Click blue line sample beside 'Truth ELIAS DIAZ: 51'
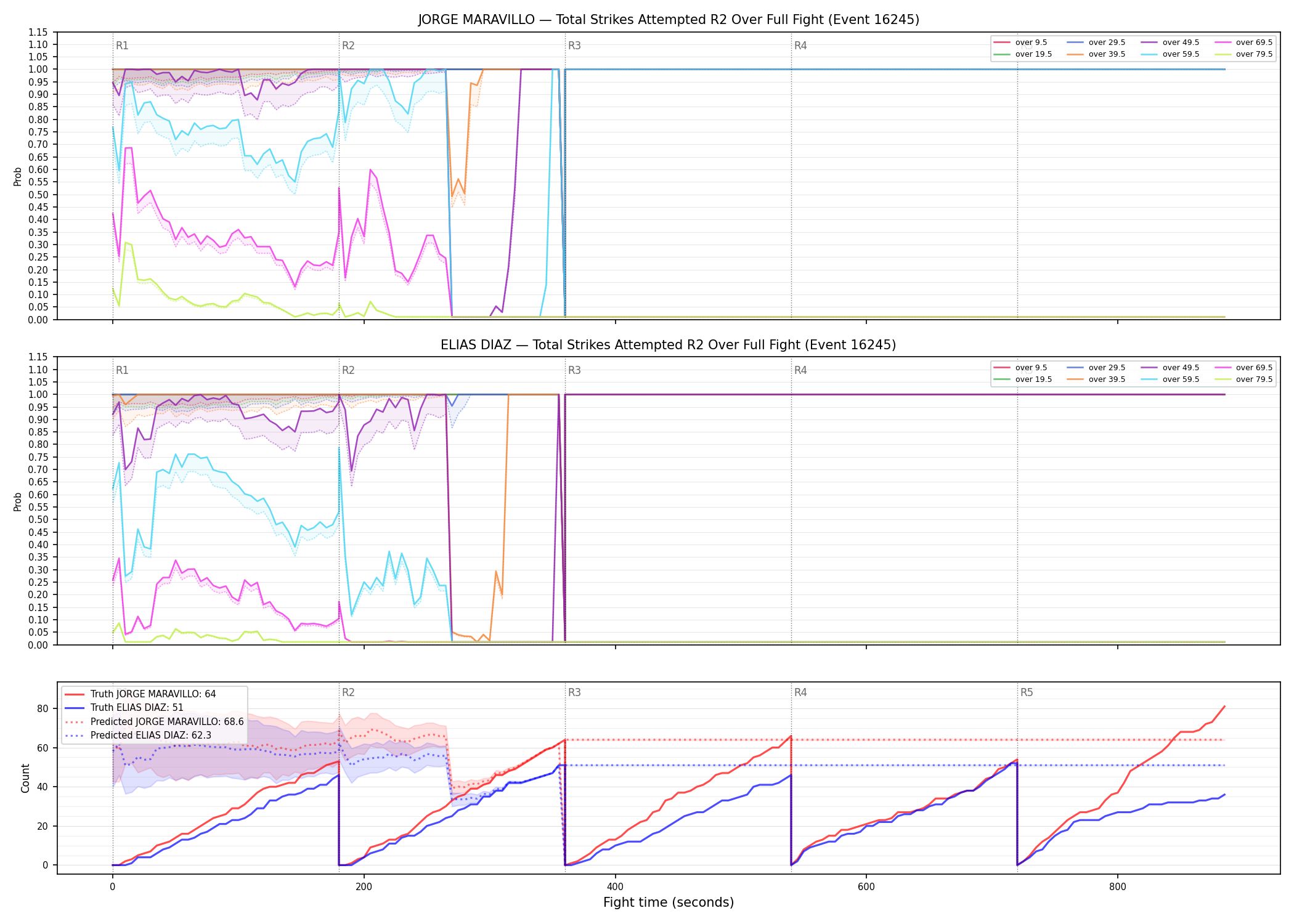 pos(75,708)
